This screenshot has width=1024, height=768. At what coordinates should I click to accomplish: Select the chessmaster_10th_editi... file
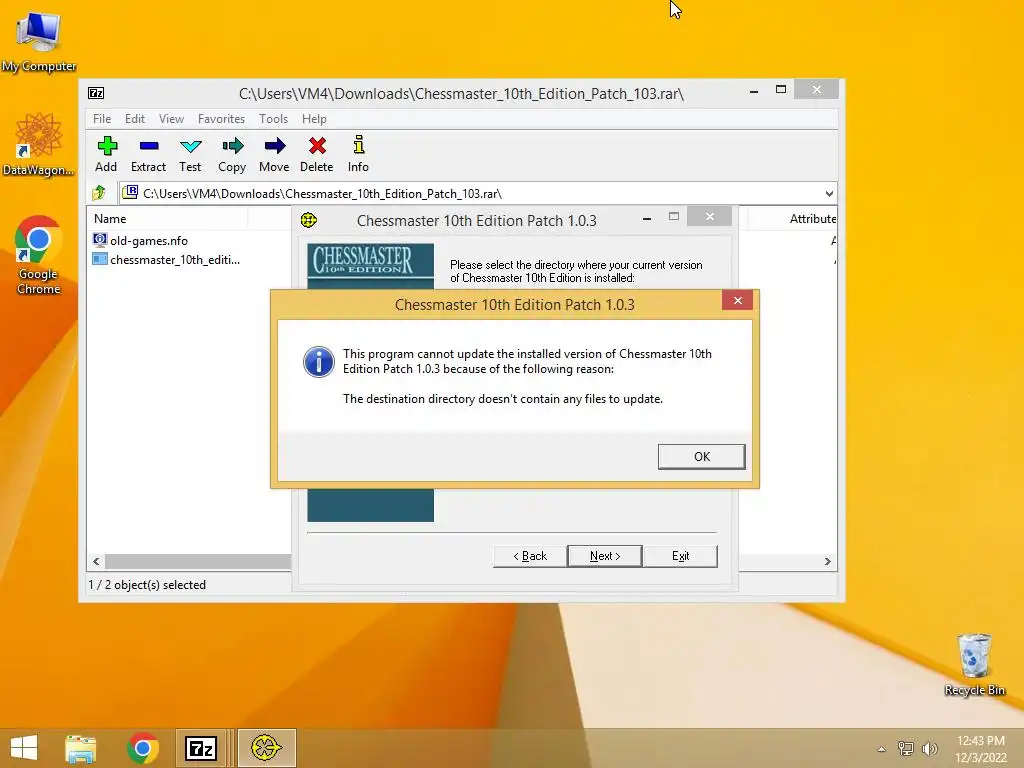(x=175, y=260)
